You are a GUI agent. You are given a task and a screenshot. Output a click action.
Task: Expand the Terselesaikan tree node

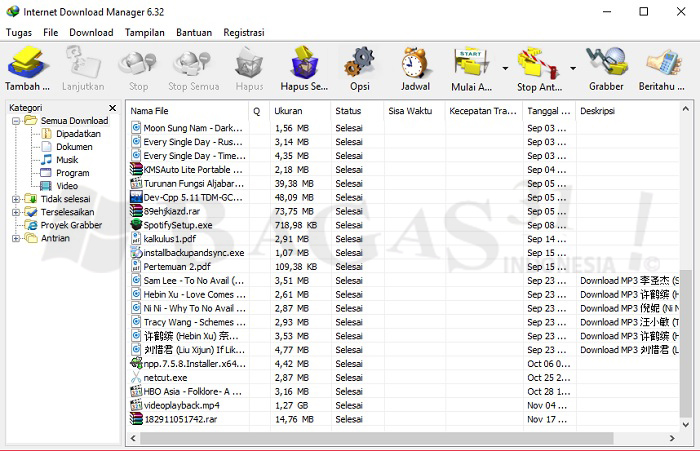click(16, 212)
